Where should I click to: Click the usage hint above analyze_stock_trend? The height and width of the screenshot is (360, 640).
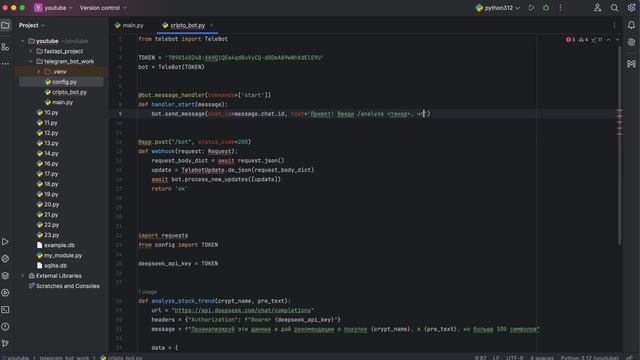pos(147,292)
